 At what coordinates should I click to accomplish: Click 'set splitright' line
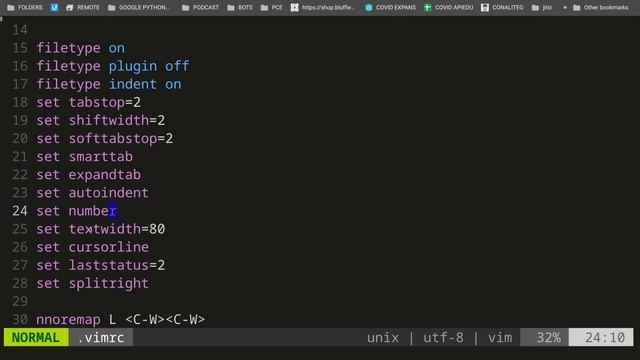point(93,283)
